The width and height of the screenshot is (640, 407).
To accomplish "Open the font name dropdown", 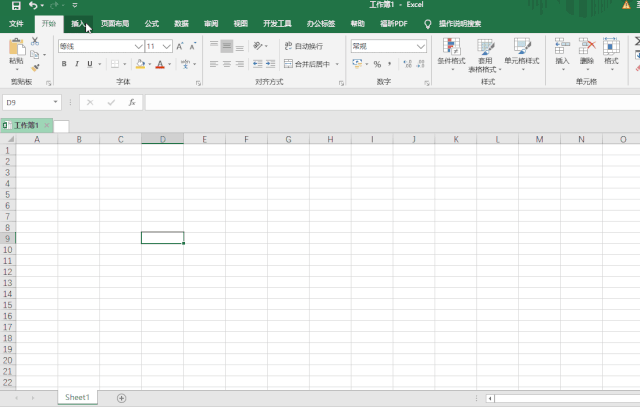I will [x=138, y=47].
